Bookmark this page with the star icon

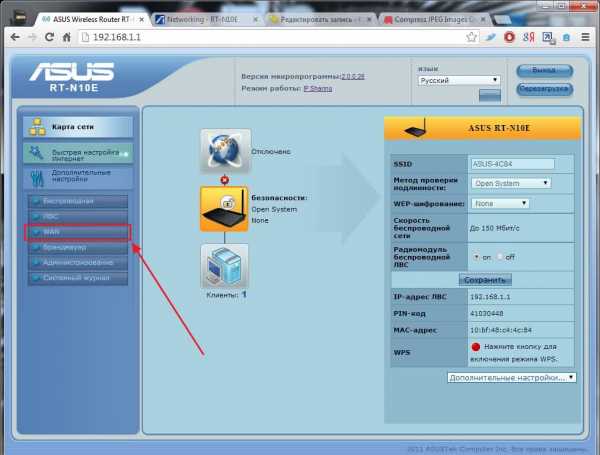(x=471, y=37)
